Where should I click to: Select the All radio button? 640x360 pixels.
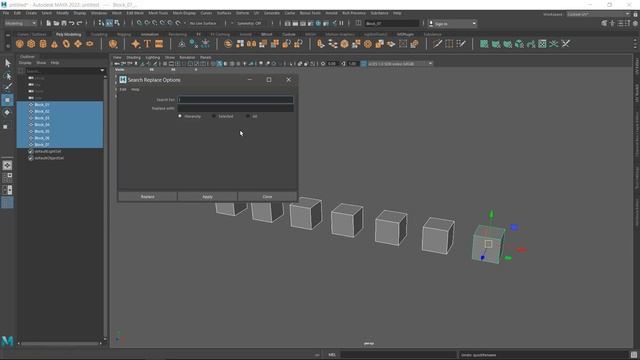coord(248,116)
